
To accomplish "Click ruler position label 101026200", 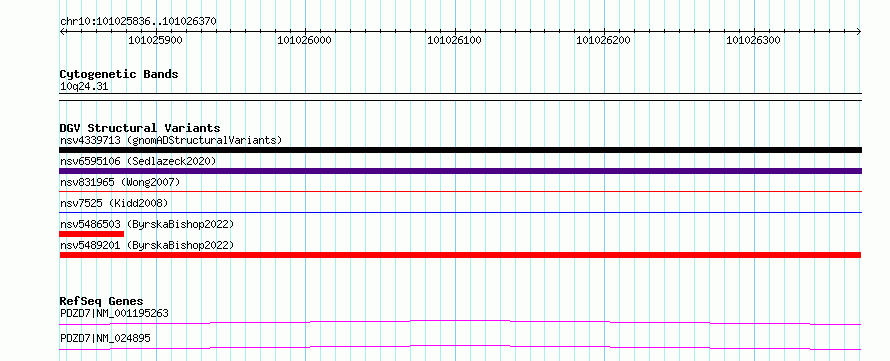I will click(603, 40).
